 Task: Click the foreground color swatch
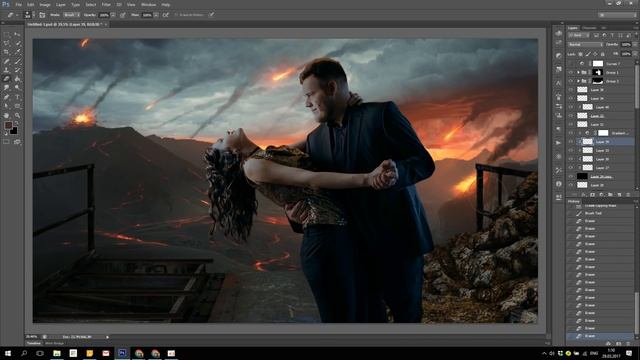coord(8,126)
